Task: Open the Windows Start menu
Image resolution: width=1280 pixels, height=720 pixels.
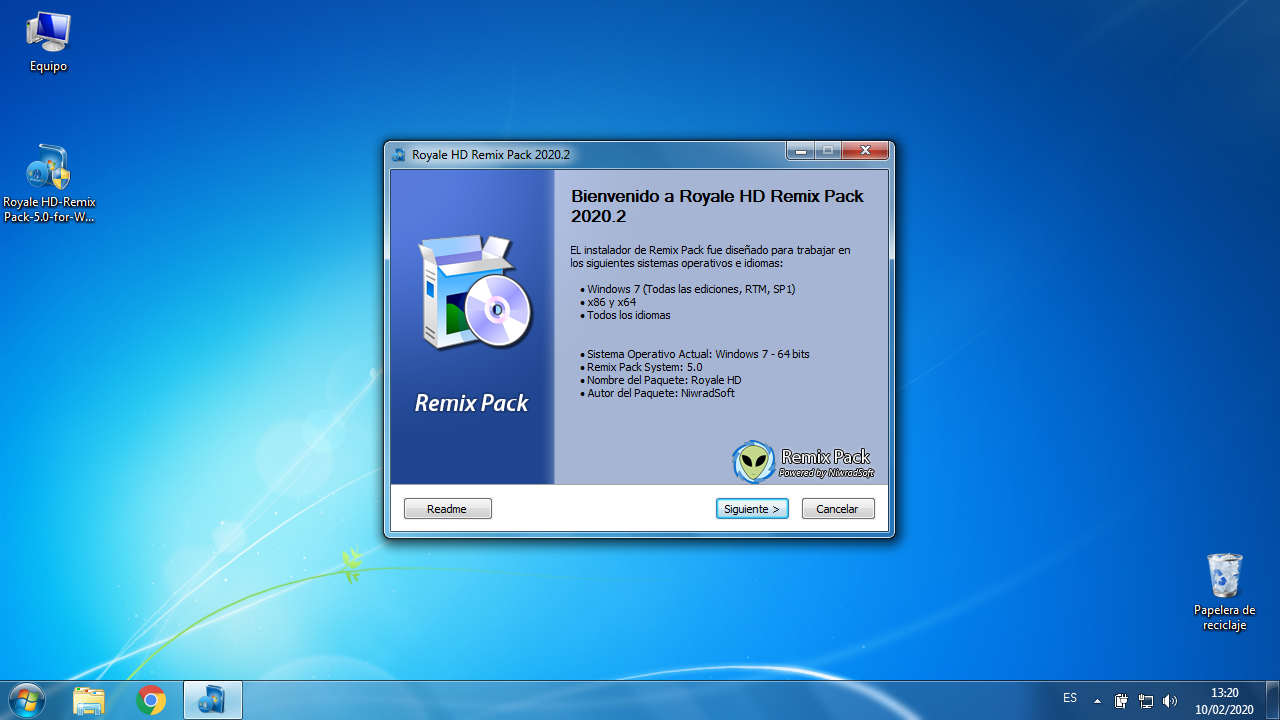Action: (25, 698)
